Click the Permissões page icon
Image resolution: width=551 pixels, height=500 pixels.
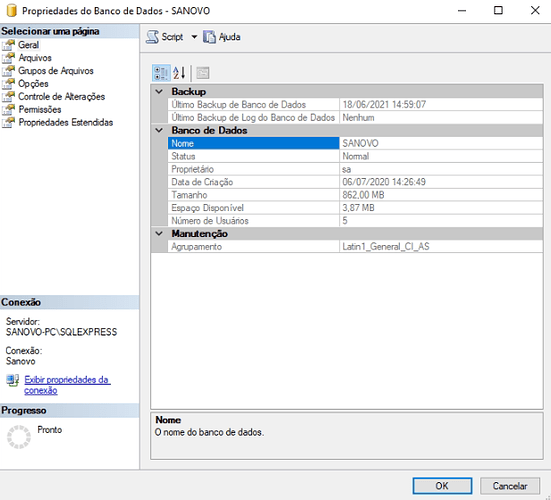tap(8, 110)
